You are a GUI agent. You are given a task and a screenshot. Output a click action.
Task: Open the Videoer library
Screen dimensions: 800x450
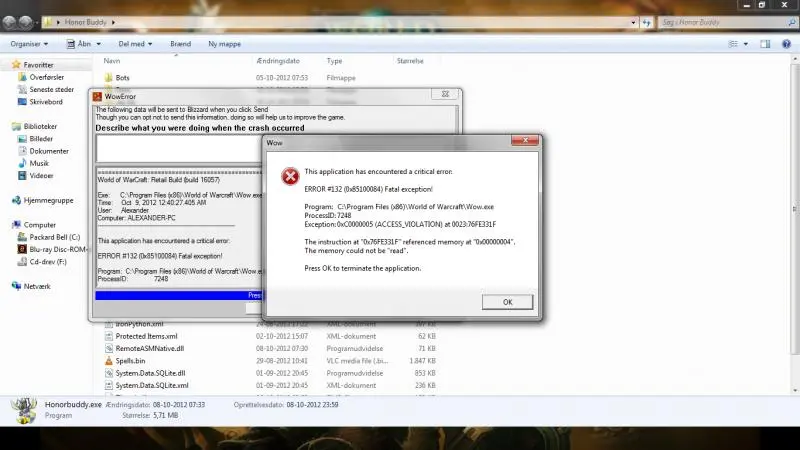[x=41, y=176]
